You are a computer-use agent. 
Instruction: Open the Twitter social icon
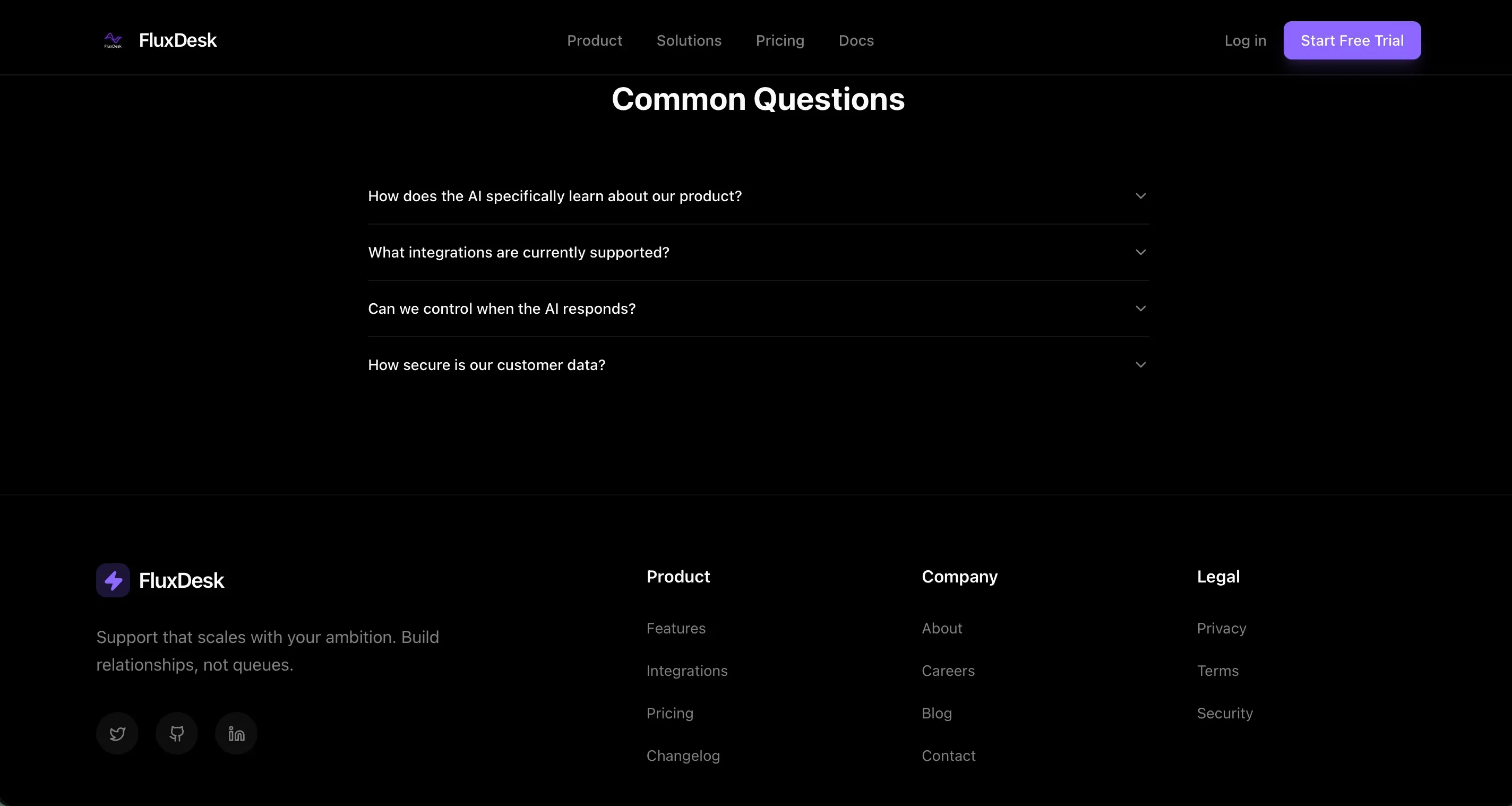coord(117,733)
